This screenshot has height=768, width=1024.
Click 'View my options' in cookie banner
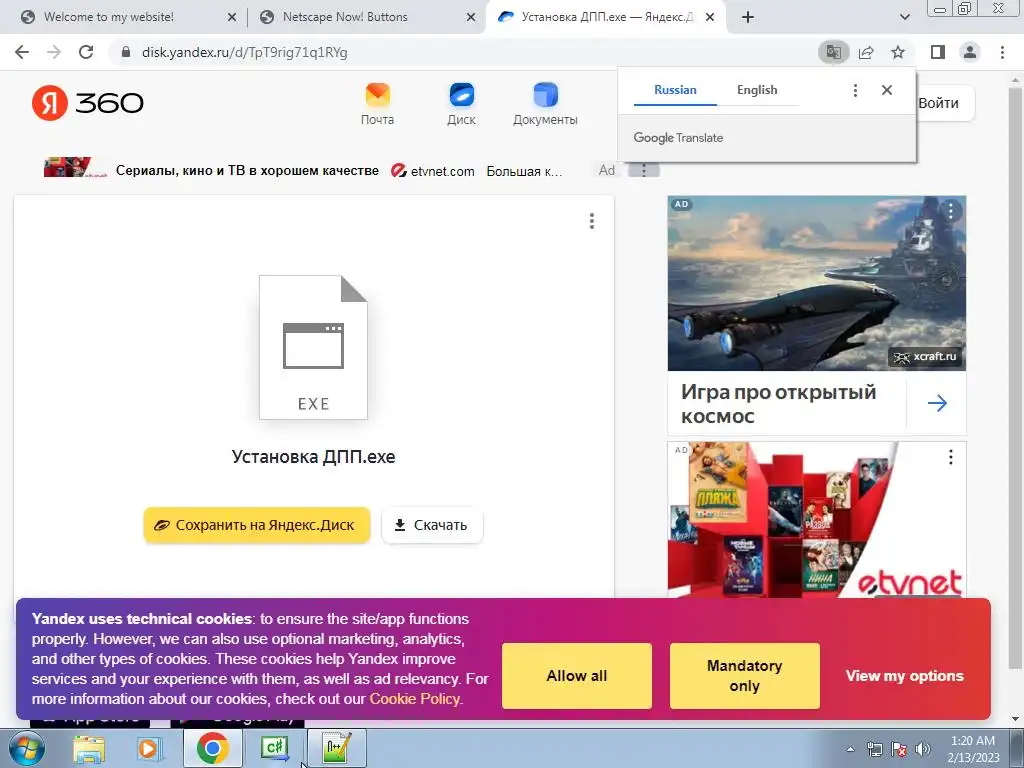click(904, 676)
